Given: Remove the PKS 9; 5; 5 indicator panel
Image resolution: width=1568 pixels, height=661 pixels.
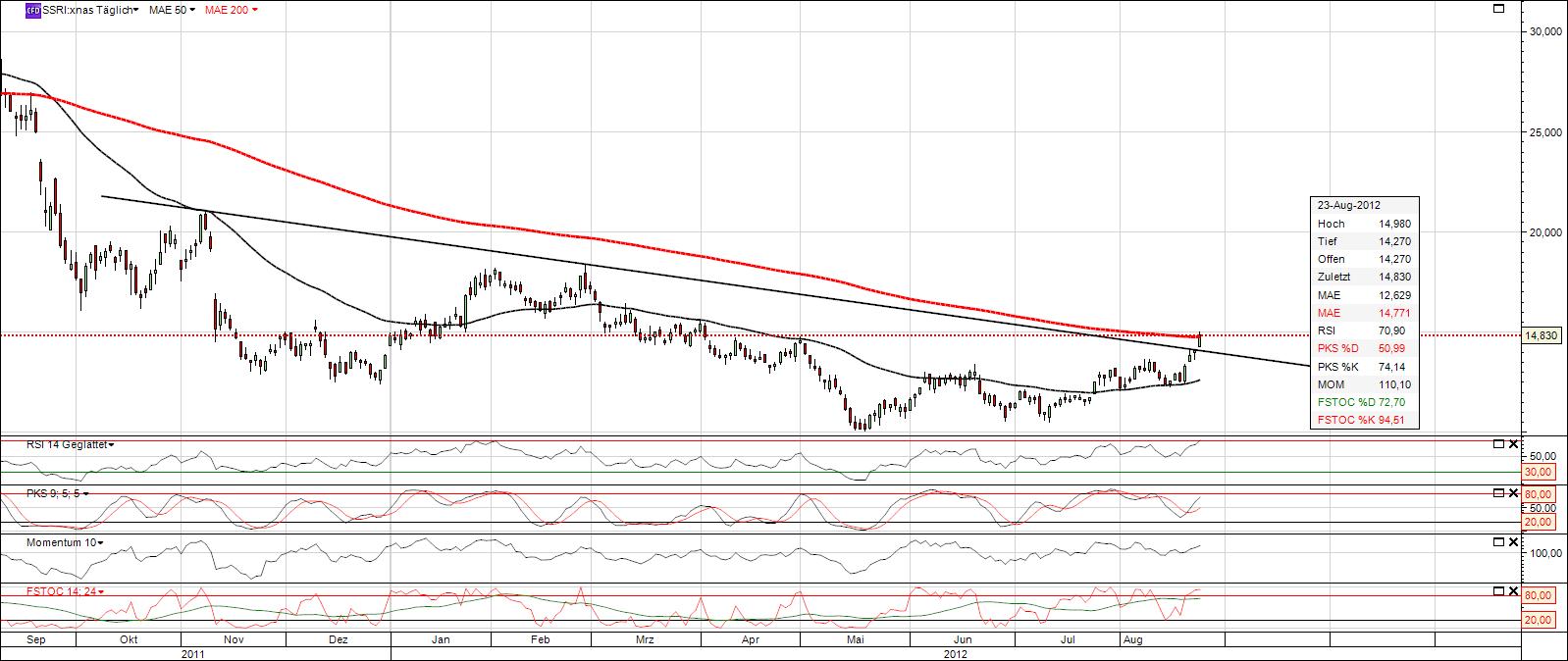Looking at the screenshot, I should (x=1513, y=492).
